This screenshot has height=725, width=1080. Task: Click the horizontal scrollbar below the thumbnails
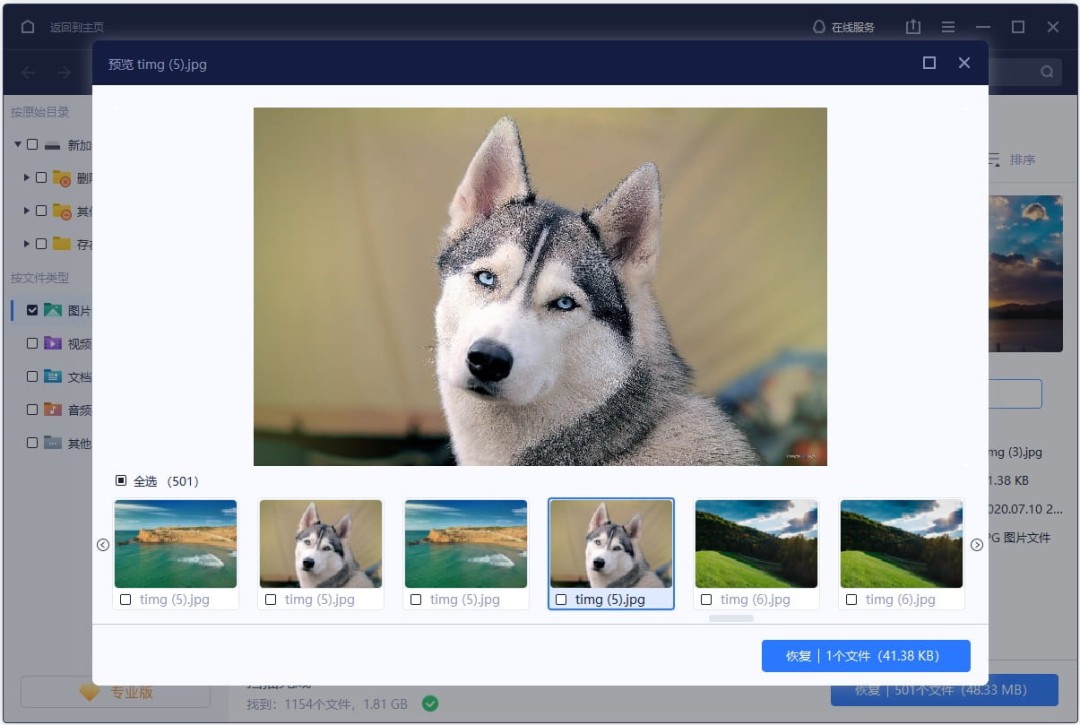731,619
